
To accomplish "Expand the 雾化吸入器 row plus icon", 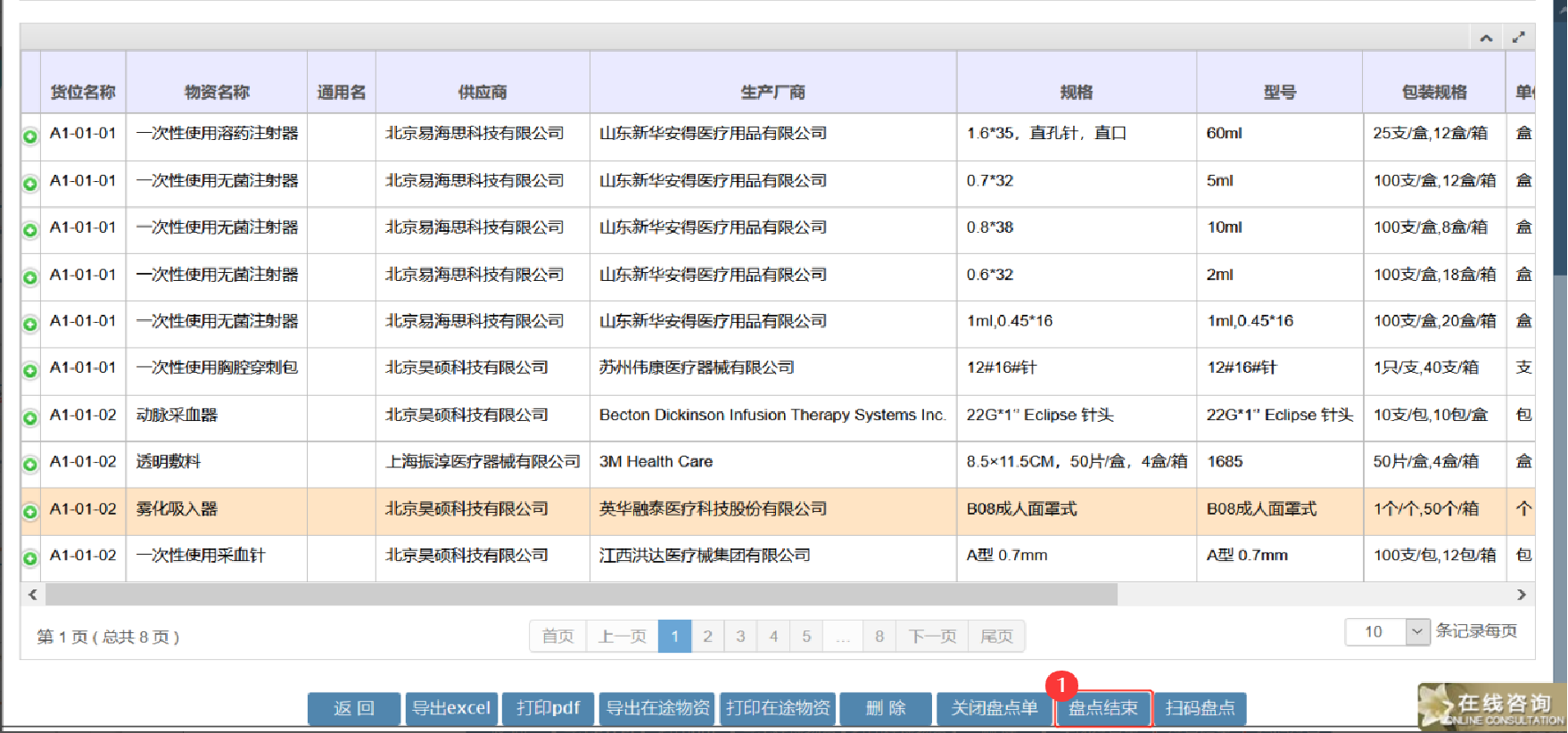I will (x=30, y=512).
